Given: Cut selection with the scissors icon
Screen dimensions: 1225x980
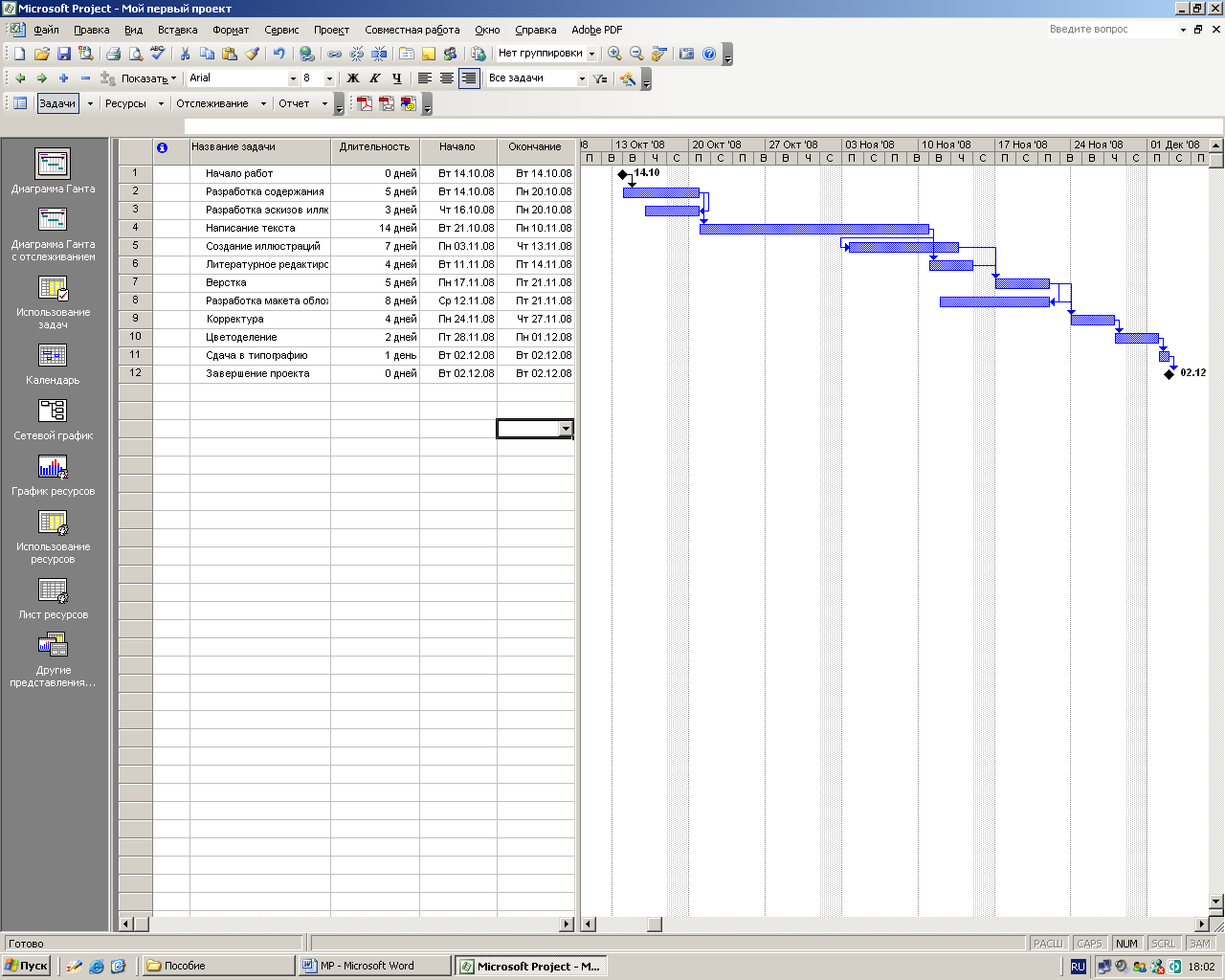Looking at the screenshot, I should 185,54.
